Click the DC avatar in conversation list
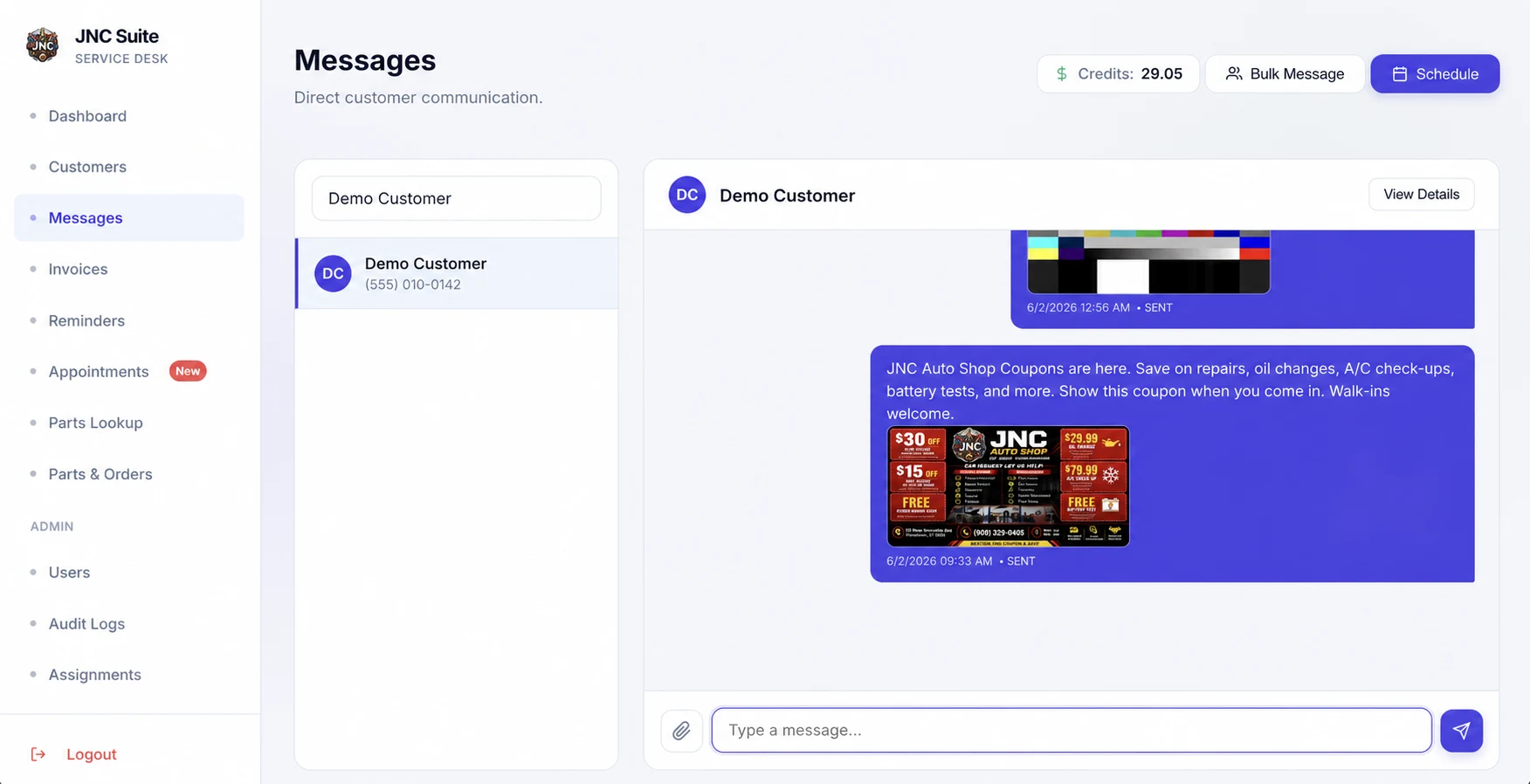The height and width of the screenshot is (784, 1530). click(x=333, y=273)
